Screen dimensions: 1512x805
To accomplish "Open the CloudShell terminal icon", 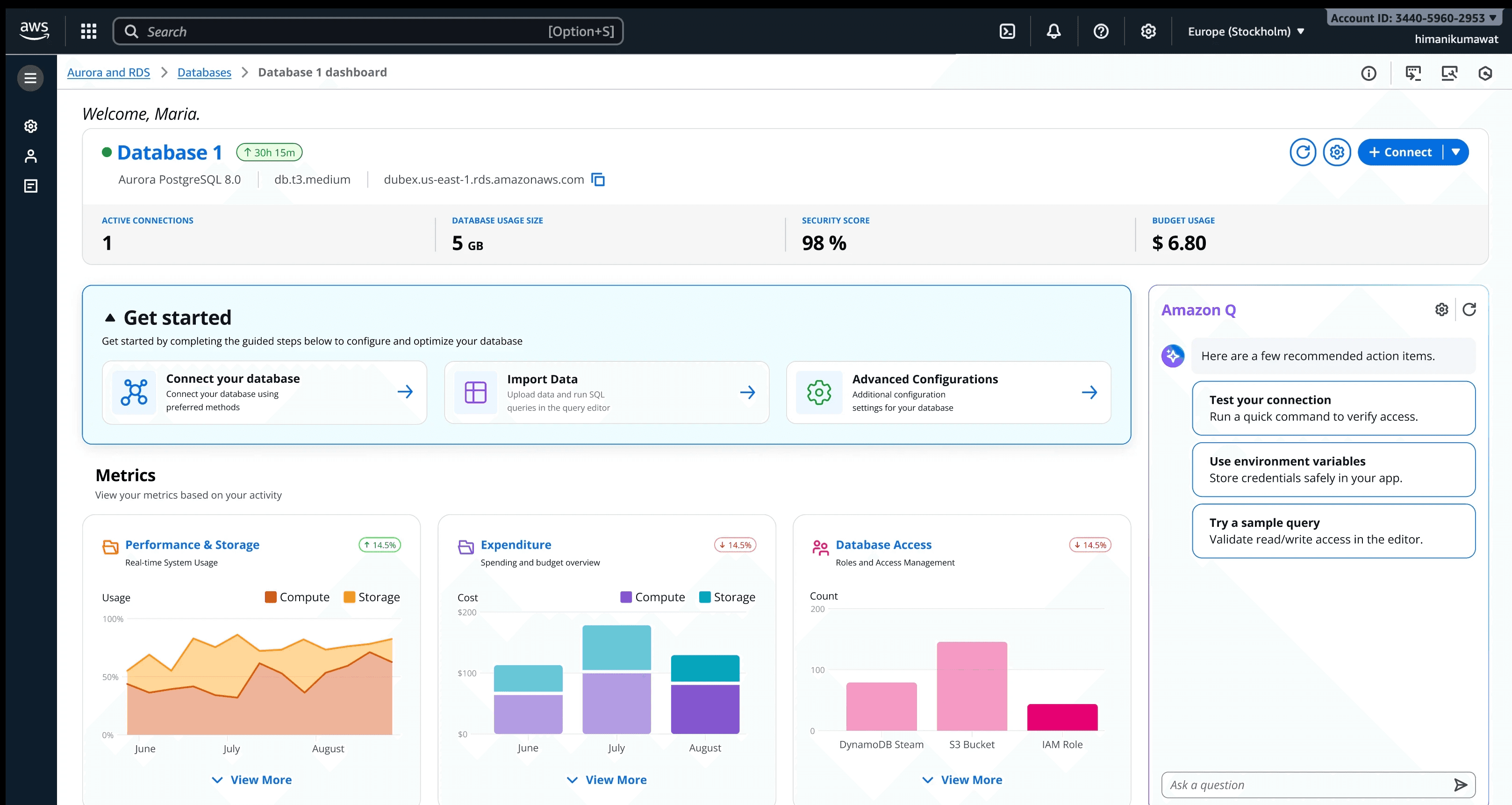I will pyautogui.click(x=1007, y=31).
